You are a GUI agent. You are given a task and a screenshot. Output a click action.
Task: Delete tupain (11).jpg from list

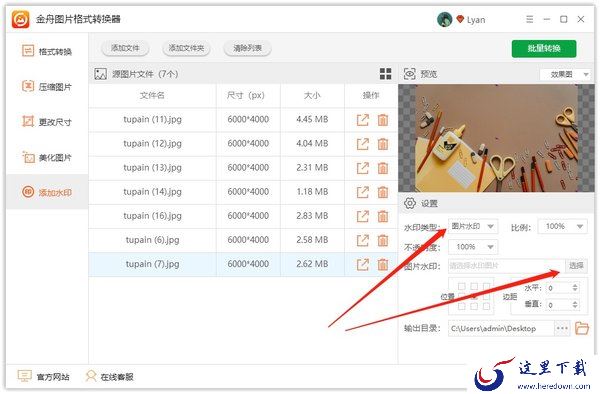point(383,120)
